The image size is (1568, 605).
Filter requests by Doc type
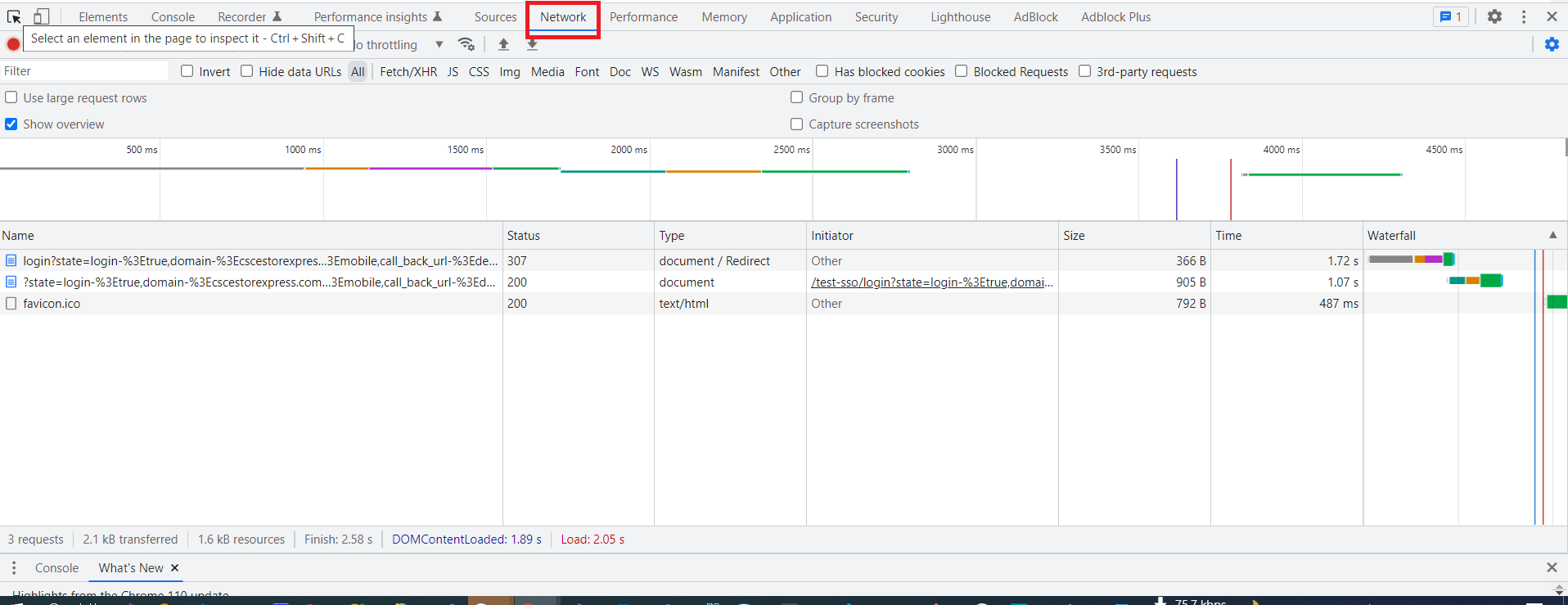coord(620,71)
